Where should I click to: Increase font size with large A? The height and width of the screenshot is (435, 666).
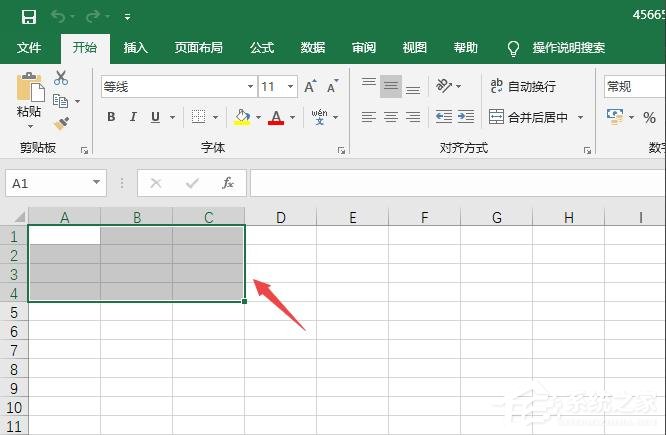coord(310,86)
